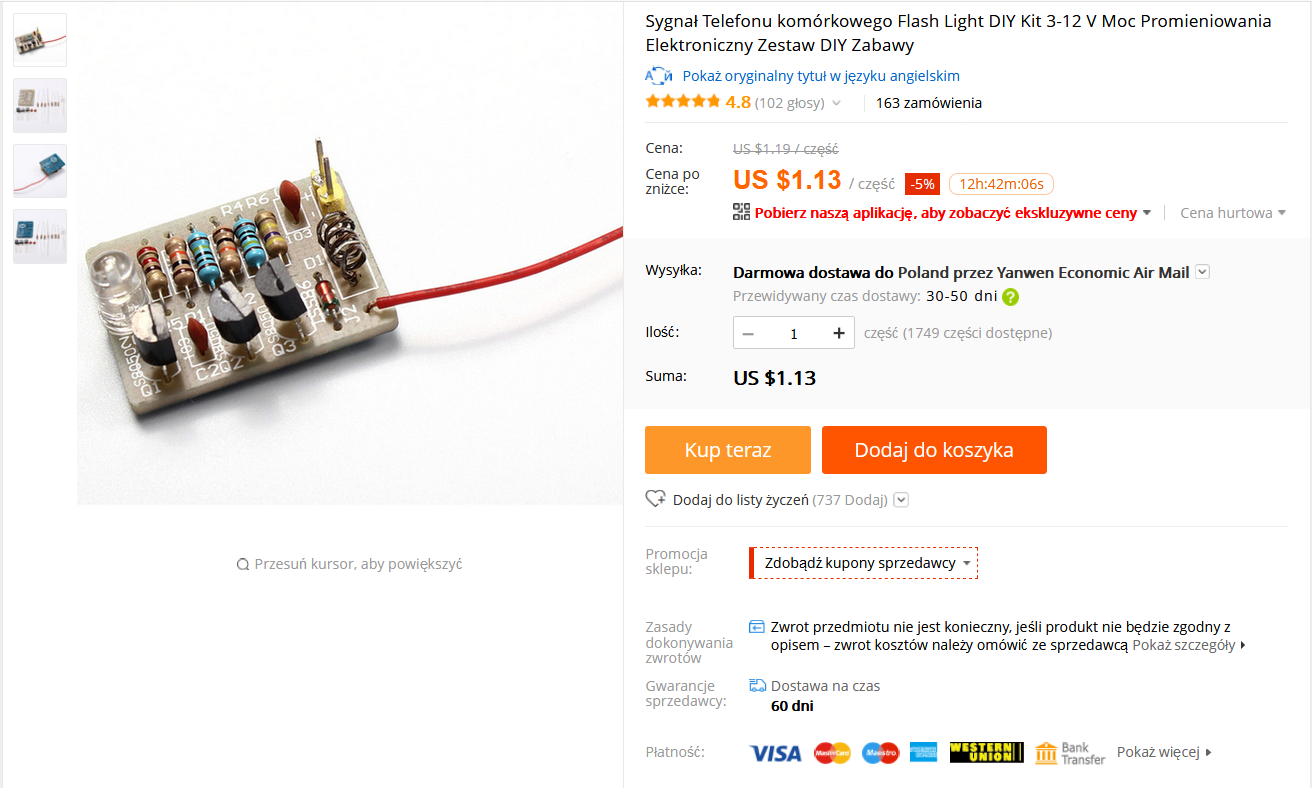Screen dimensions: 1312x788
Task: Click the translate icon beside original title link
Action: click(x=658, y=76)
